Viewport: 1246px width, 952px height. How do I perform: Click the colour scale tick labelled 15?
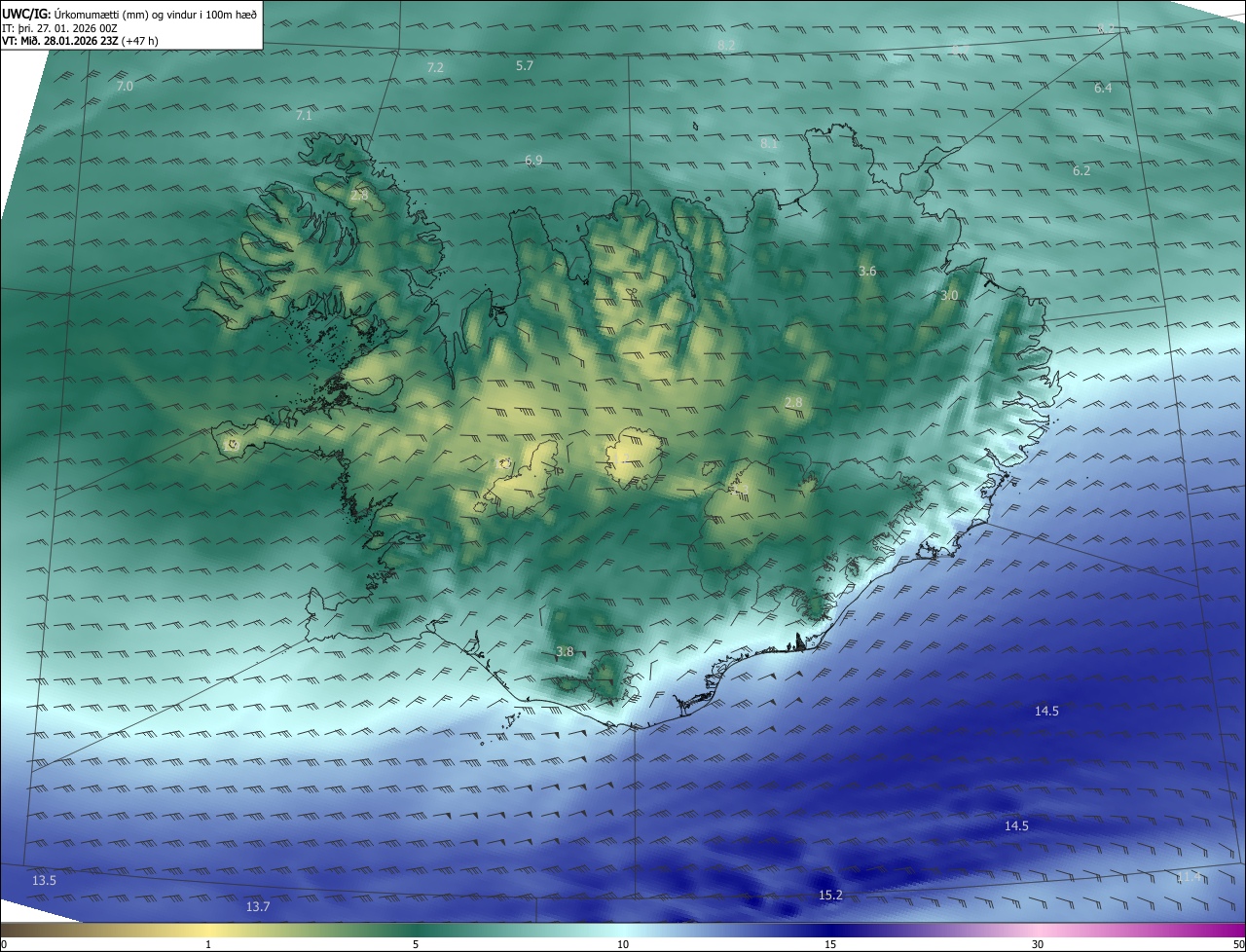pyautogui.click(x=830, y=944)
